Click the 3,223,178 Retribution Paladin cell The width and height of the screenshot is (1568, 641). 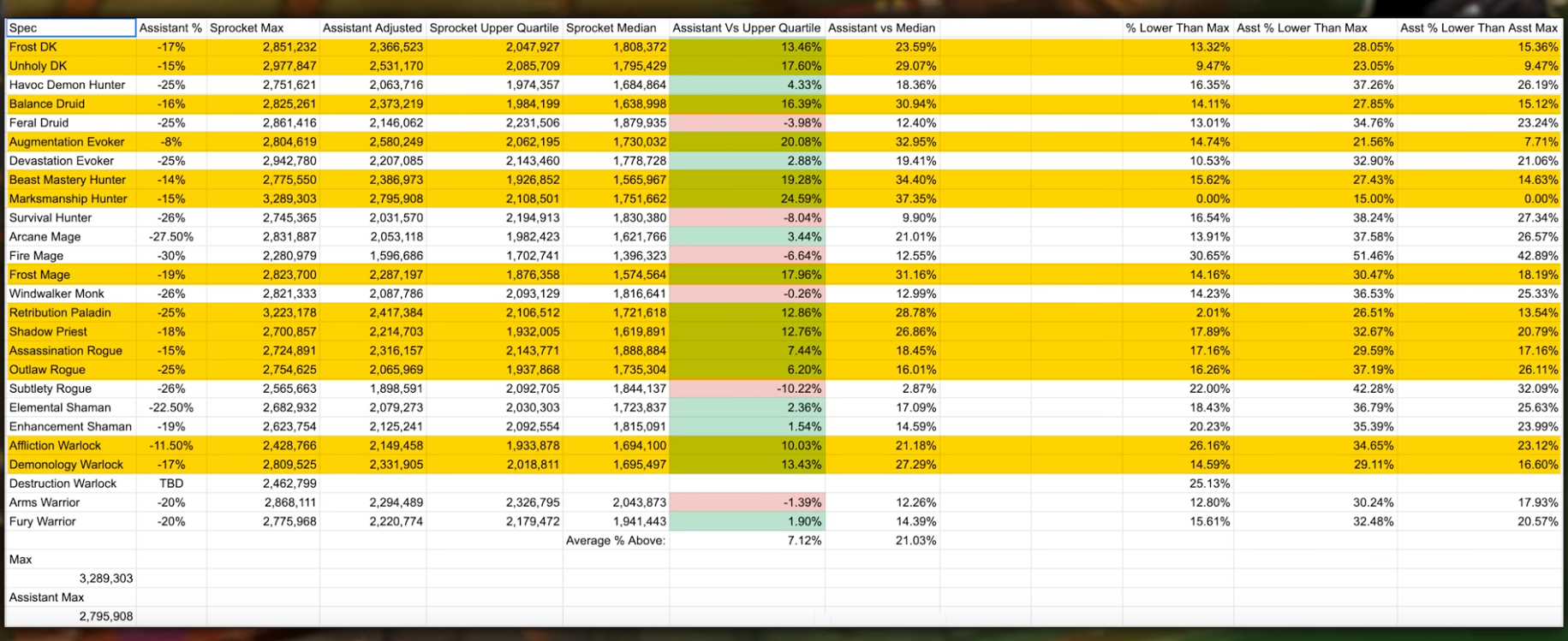tap(263, 312)
